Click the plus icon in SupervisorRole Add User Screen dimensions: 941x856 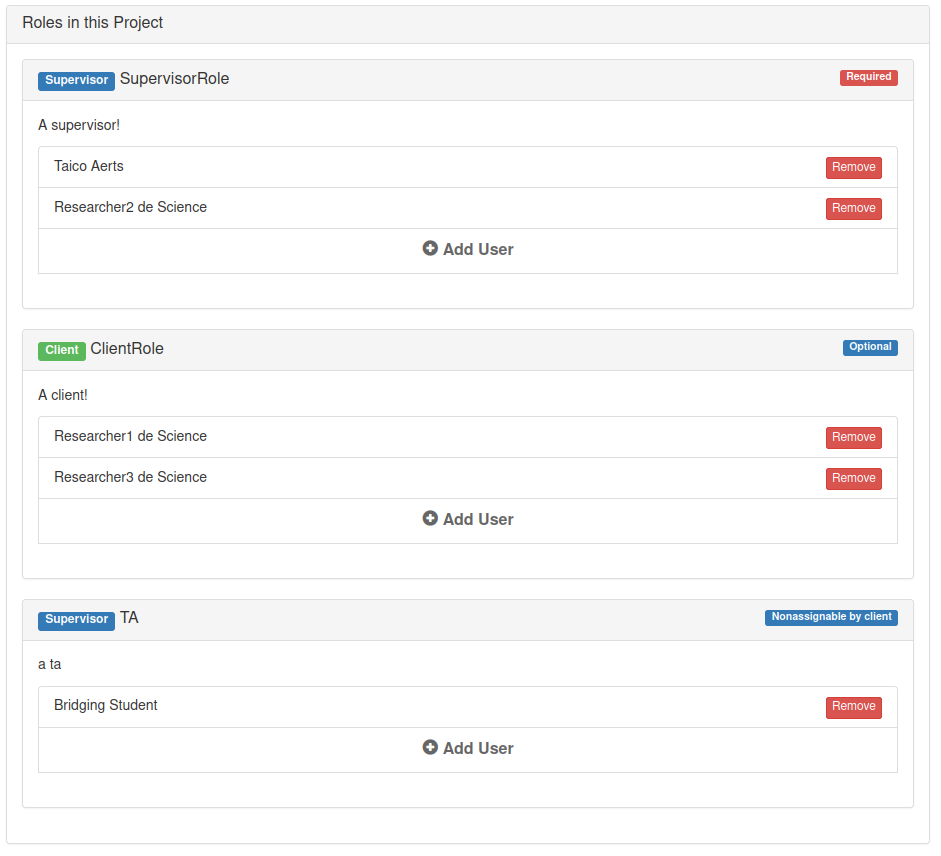coord(430,249)
